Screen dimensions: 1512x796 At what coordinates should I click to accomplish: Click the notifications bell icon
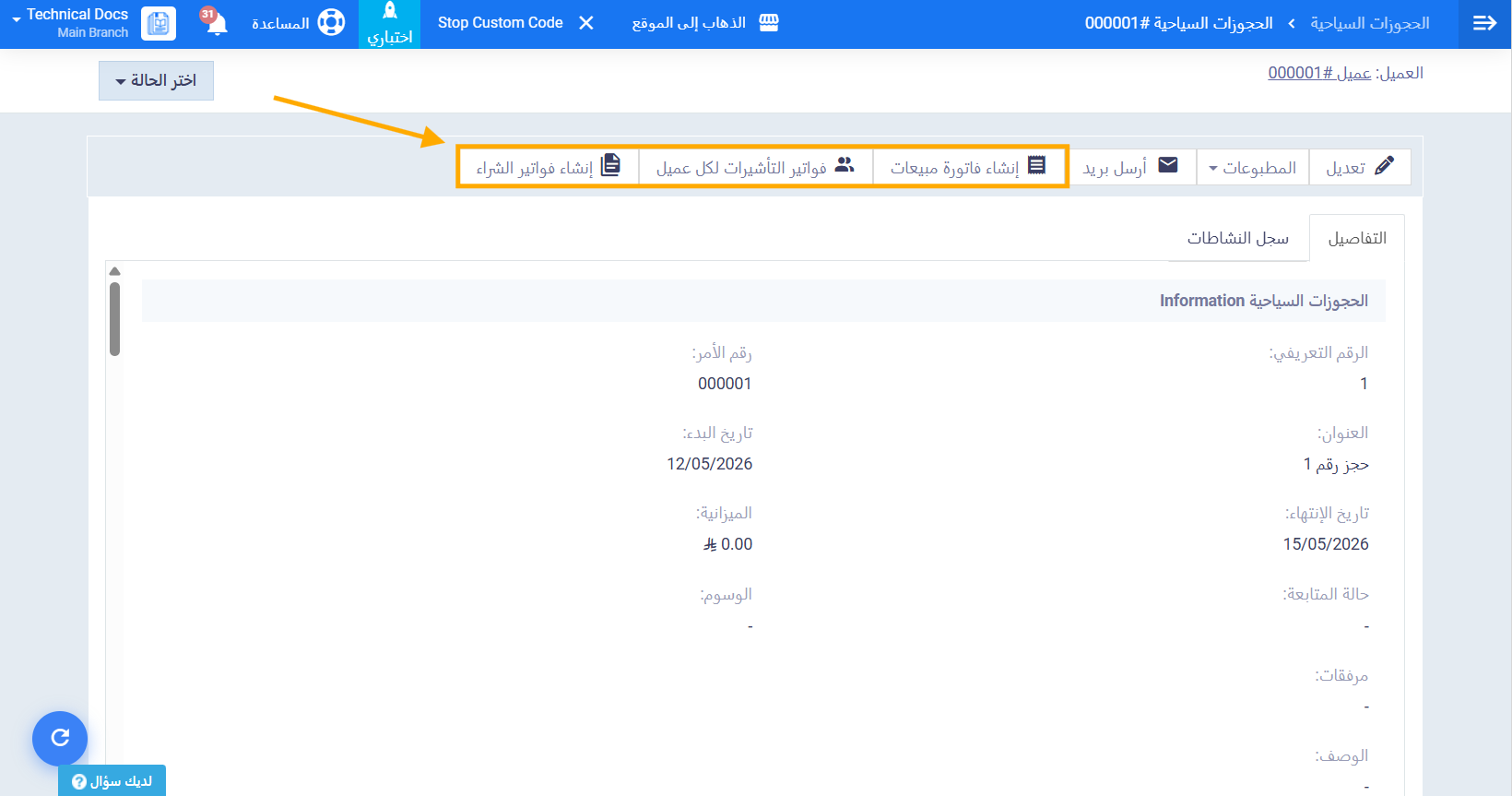[216, 23]
